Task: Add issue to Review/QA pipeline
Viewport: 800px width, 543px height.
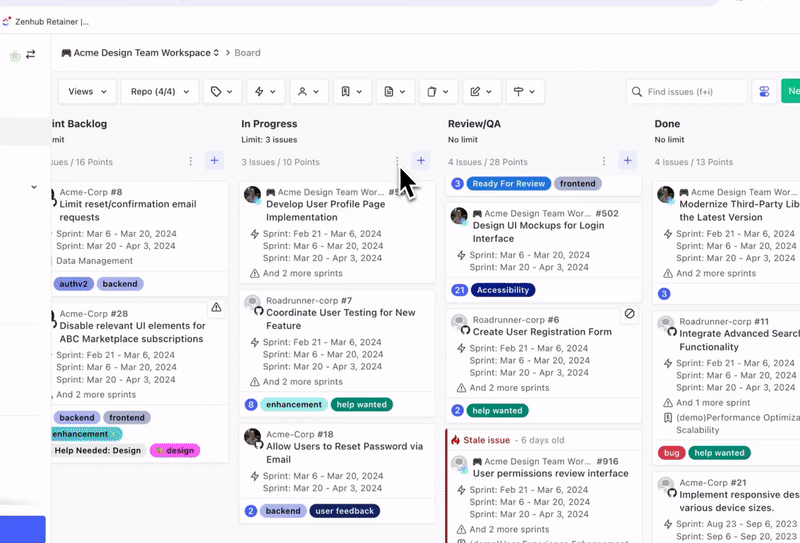Action: 628,161
